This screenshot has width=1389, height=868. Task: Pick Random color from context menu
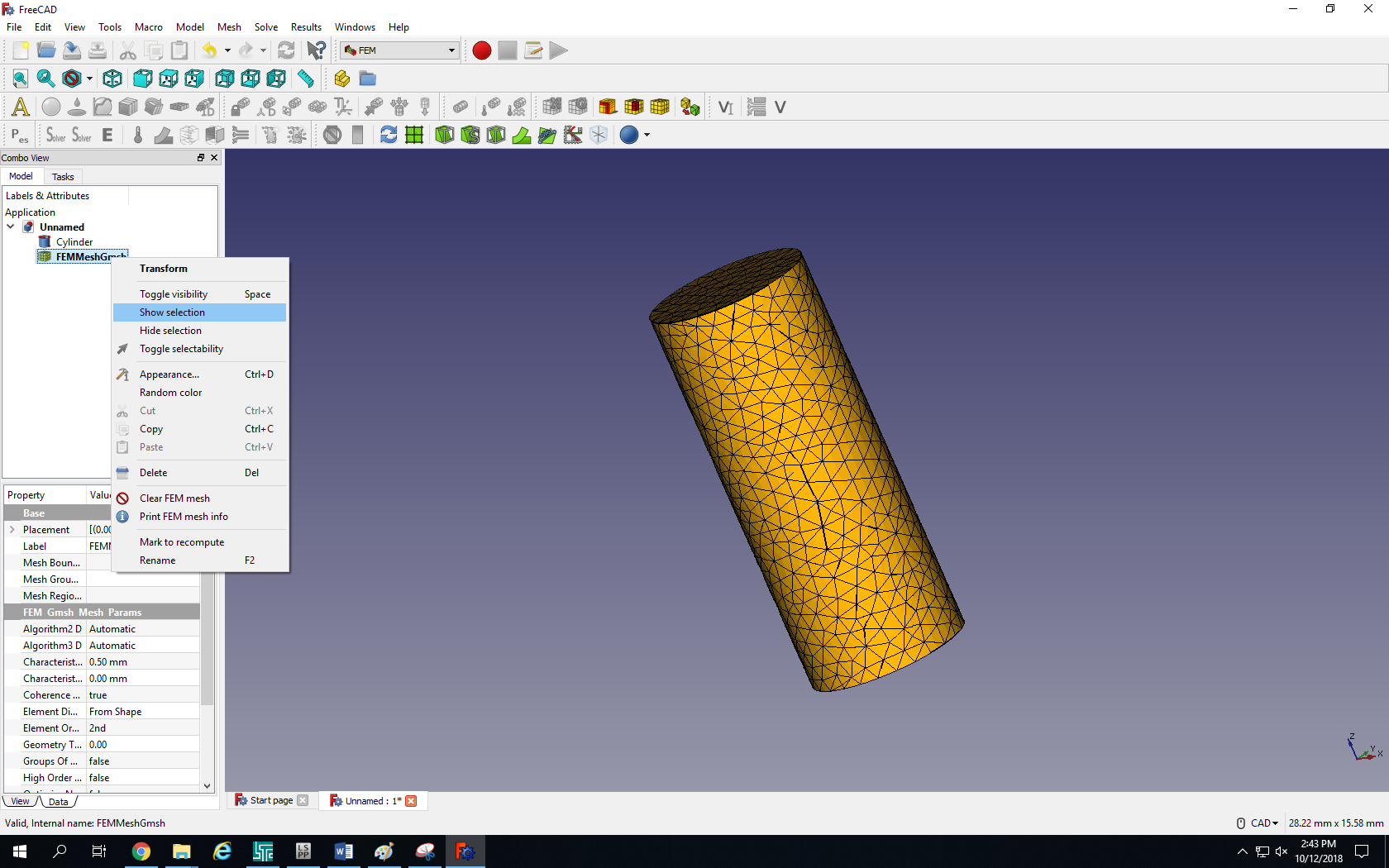pos(170,393)
